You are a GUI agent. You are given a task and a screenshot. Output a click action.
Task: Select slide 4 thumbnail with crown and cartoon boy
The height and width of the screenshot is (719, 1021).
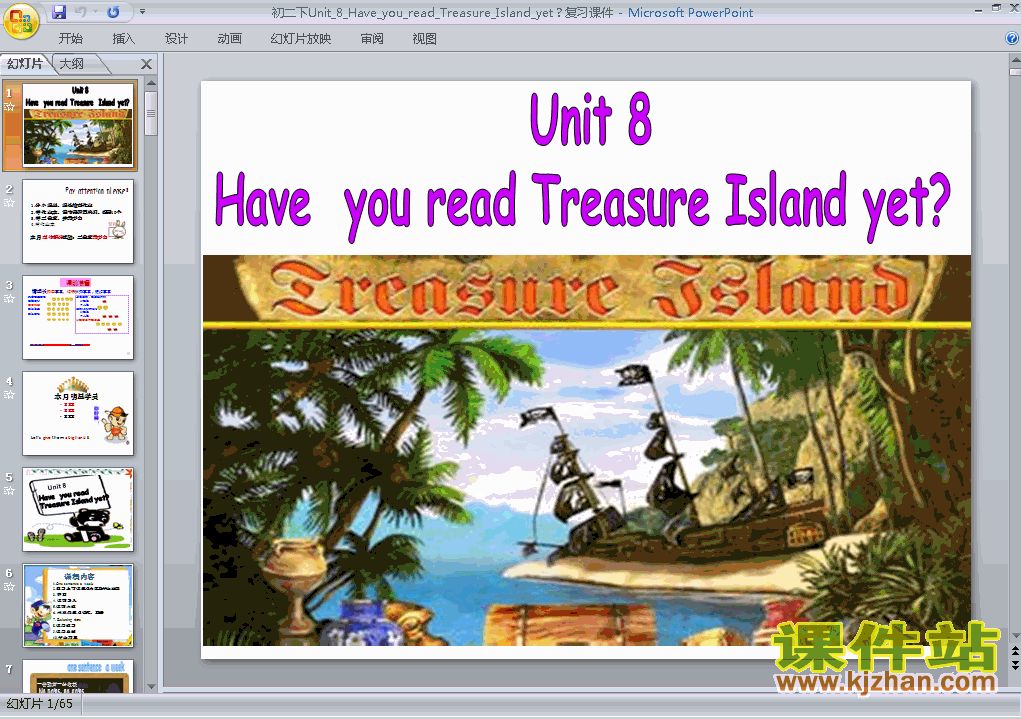pyautogui.click(x=78, y=414)
